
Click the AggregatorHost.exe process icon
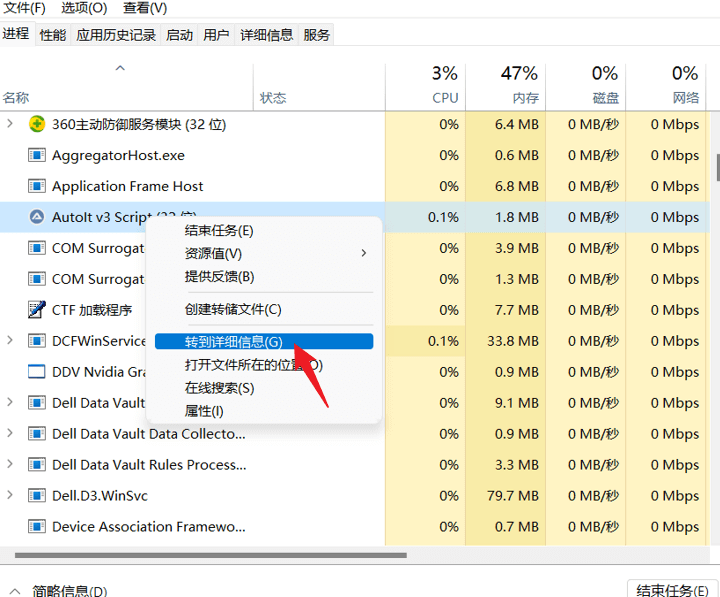point(37,155)
